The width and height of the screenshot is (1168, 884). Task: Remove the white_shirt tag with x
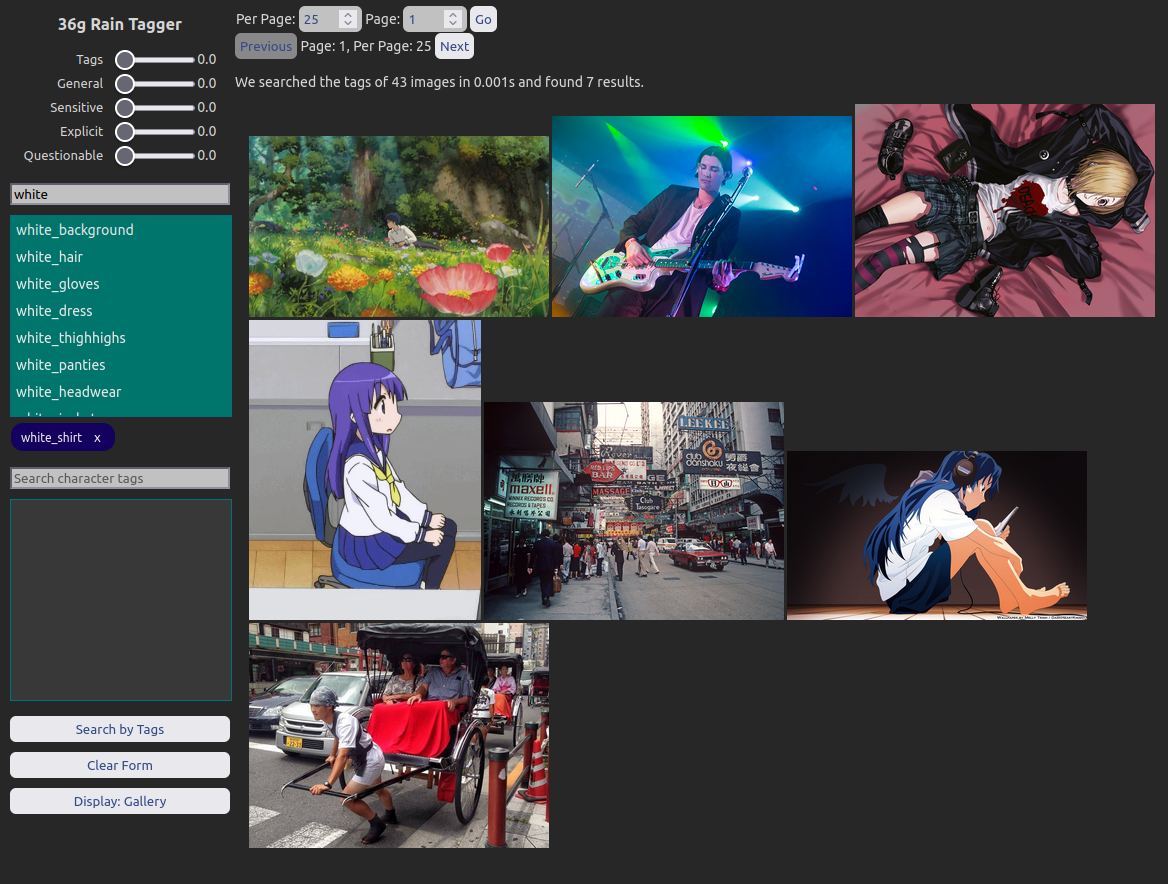97,438
